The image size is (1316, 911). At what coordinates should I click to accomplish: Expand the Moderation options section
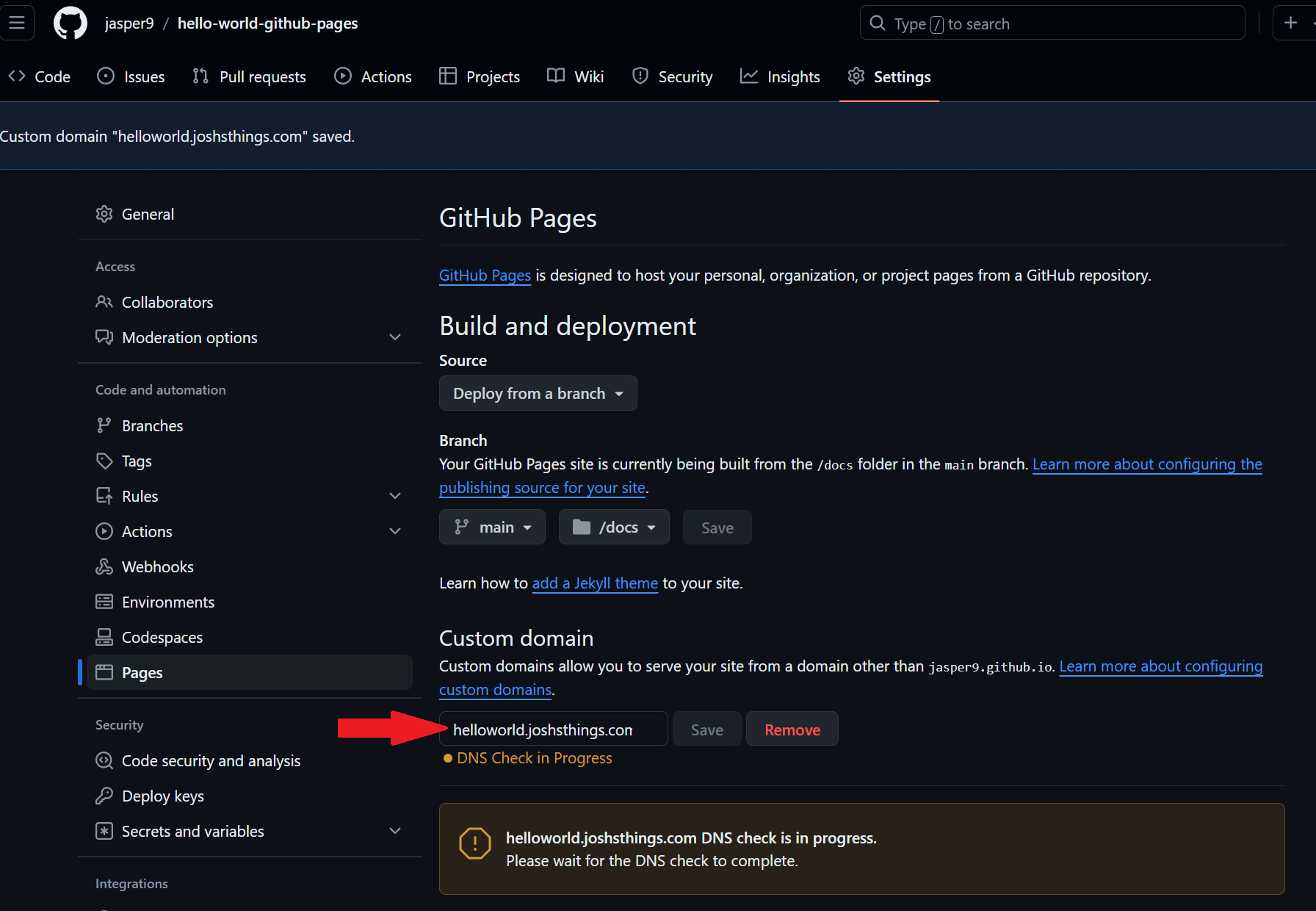point(395,337)
